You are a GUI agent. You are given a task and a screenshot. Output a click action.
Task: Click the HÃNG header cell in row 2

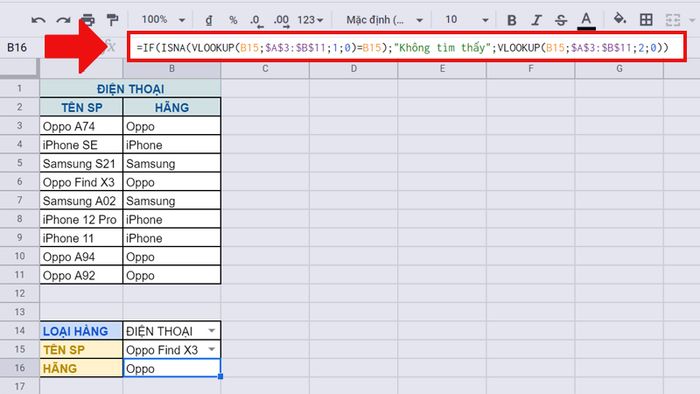coord(172,107)
